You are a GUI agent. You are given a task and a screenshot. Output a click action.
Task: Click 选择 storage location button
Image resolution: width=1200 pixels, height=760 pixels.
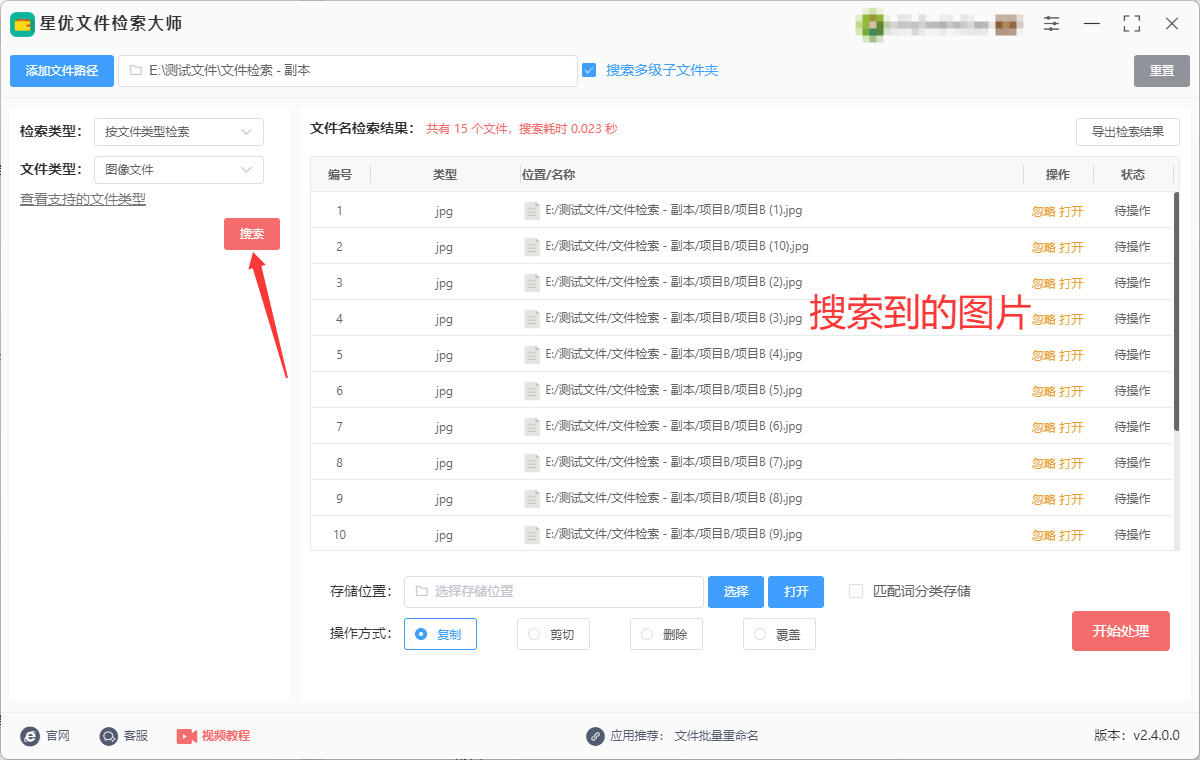(736, 592)
